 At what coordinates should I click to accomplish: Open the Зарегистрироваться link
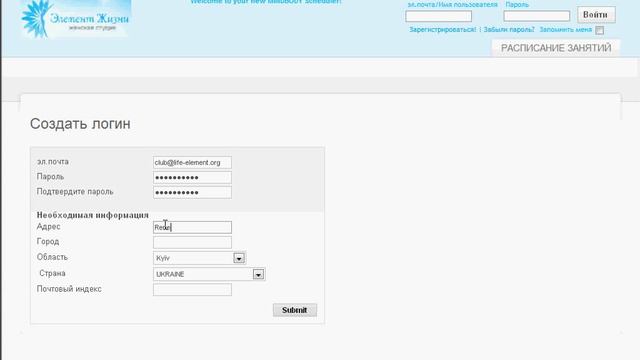(443, 30)
